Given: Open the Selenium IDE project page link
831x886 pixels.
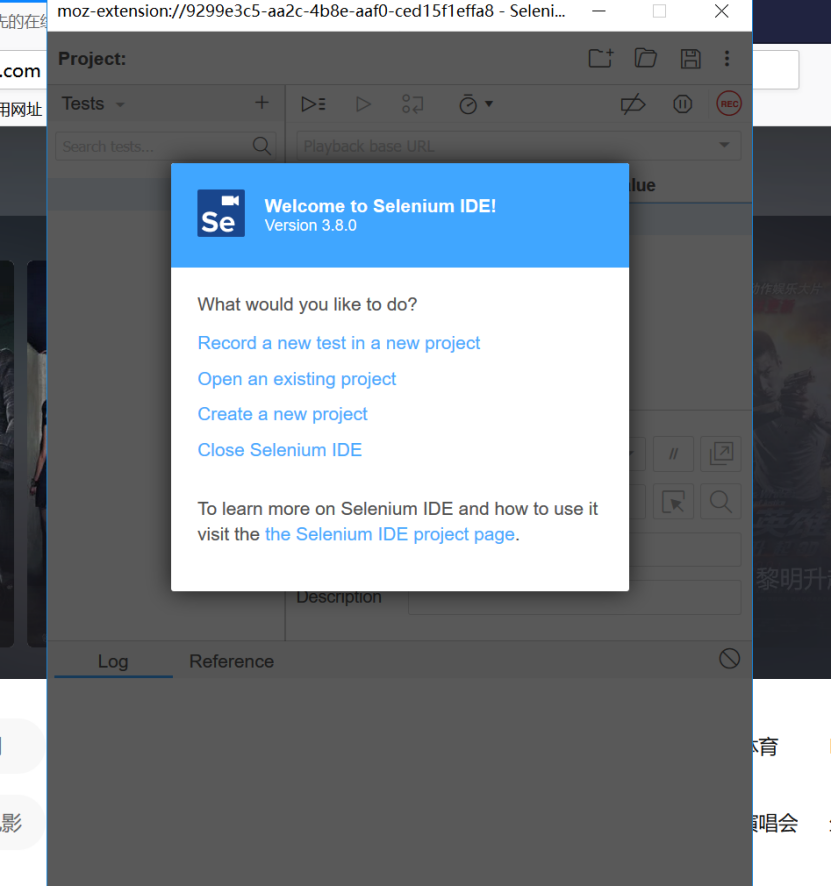Looking at the screenshot, I should click(390, 534).
